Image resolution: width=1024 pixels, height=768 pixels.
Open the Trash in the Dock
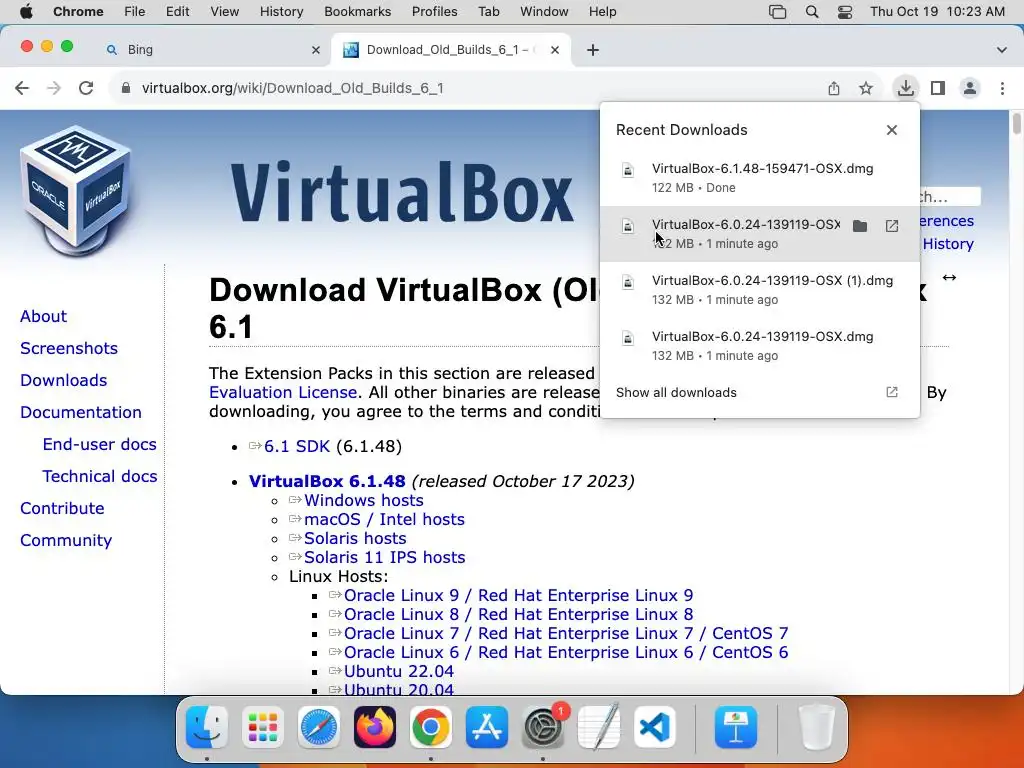pyautogui.click(x=816, y=727)
